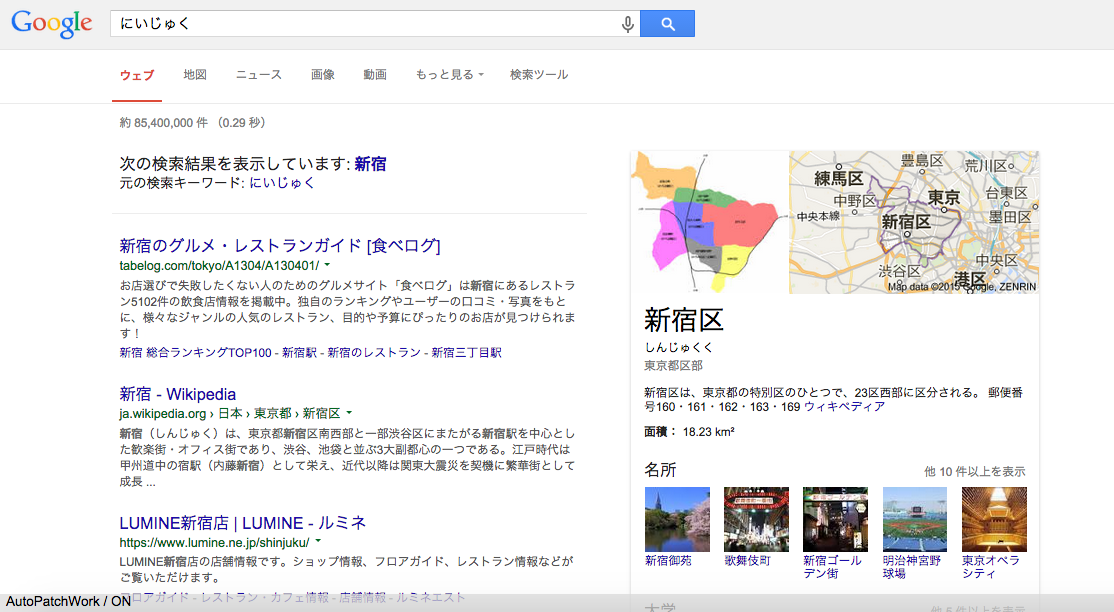Screen dimensions: 1114x612
Task: Click 面積: 18.23 km² text
Action: pyautogui.click(x=689, y=431)
